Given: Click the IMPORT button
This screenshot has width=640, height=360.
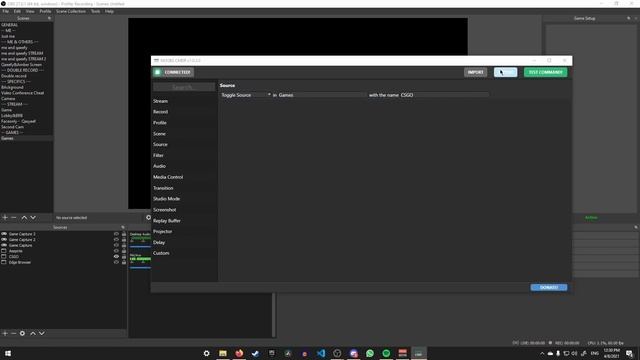Looking at the screenshot, I should pos(476,72).
